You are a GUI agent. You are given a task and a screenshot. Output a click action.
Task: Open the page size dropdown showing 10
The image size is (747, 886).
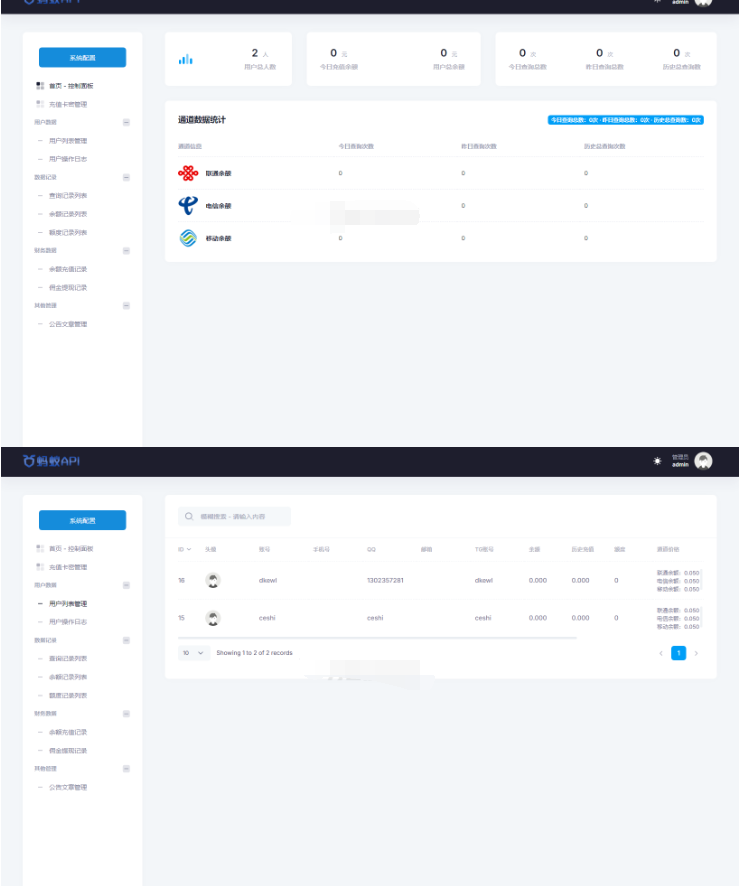tap(194, 653)
